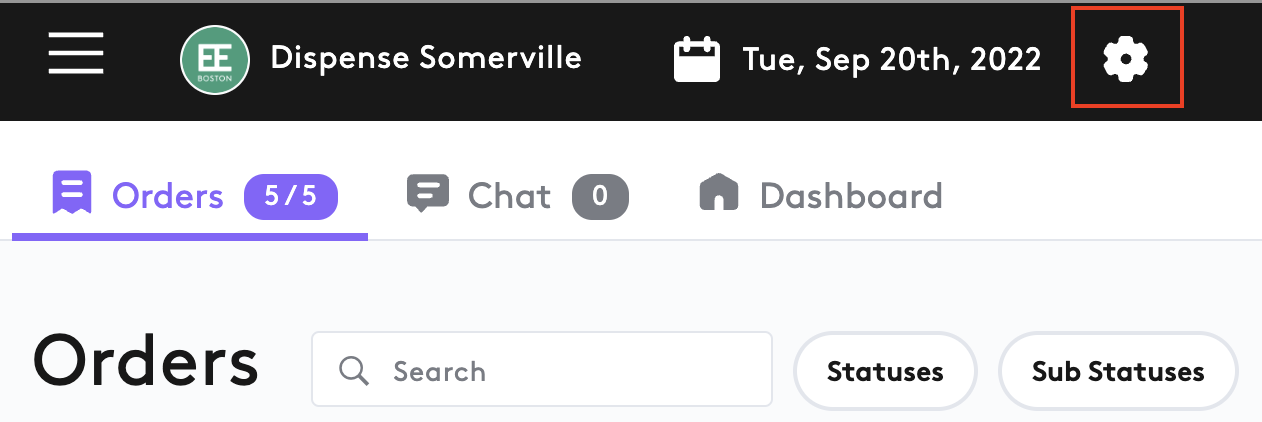This screenshot has height=422, width=1262.
Task: Open settings with the gear icon
Action: point(1126,59)
